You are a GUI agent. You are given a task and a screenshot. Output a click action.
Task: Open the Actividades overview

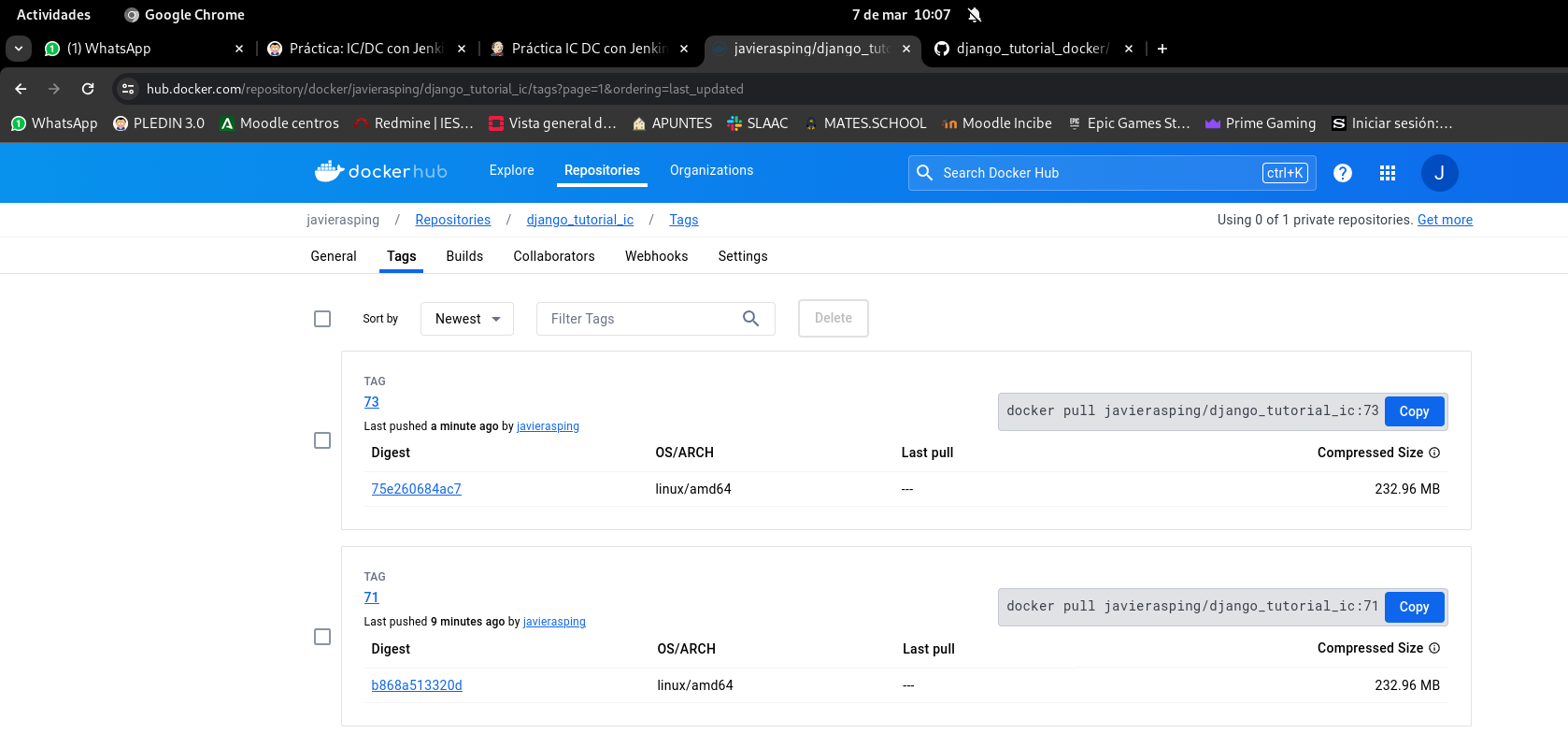[54, 15]
